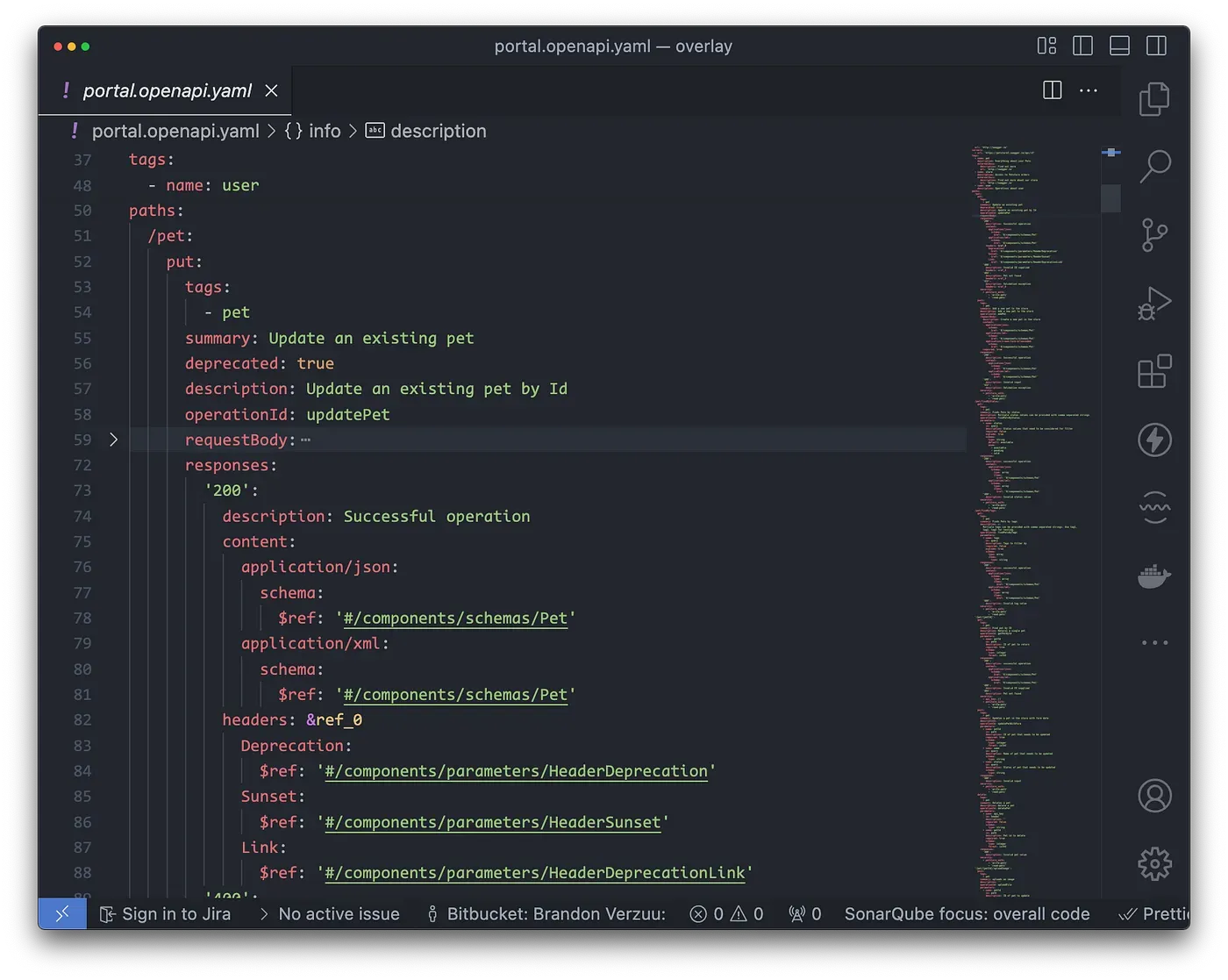Expand the folded requestBody on line 59

(x=114, y=440)
